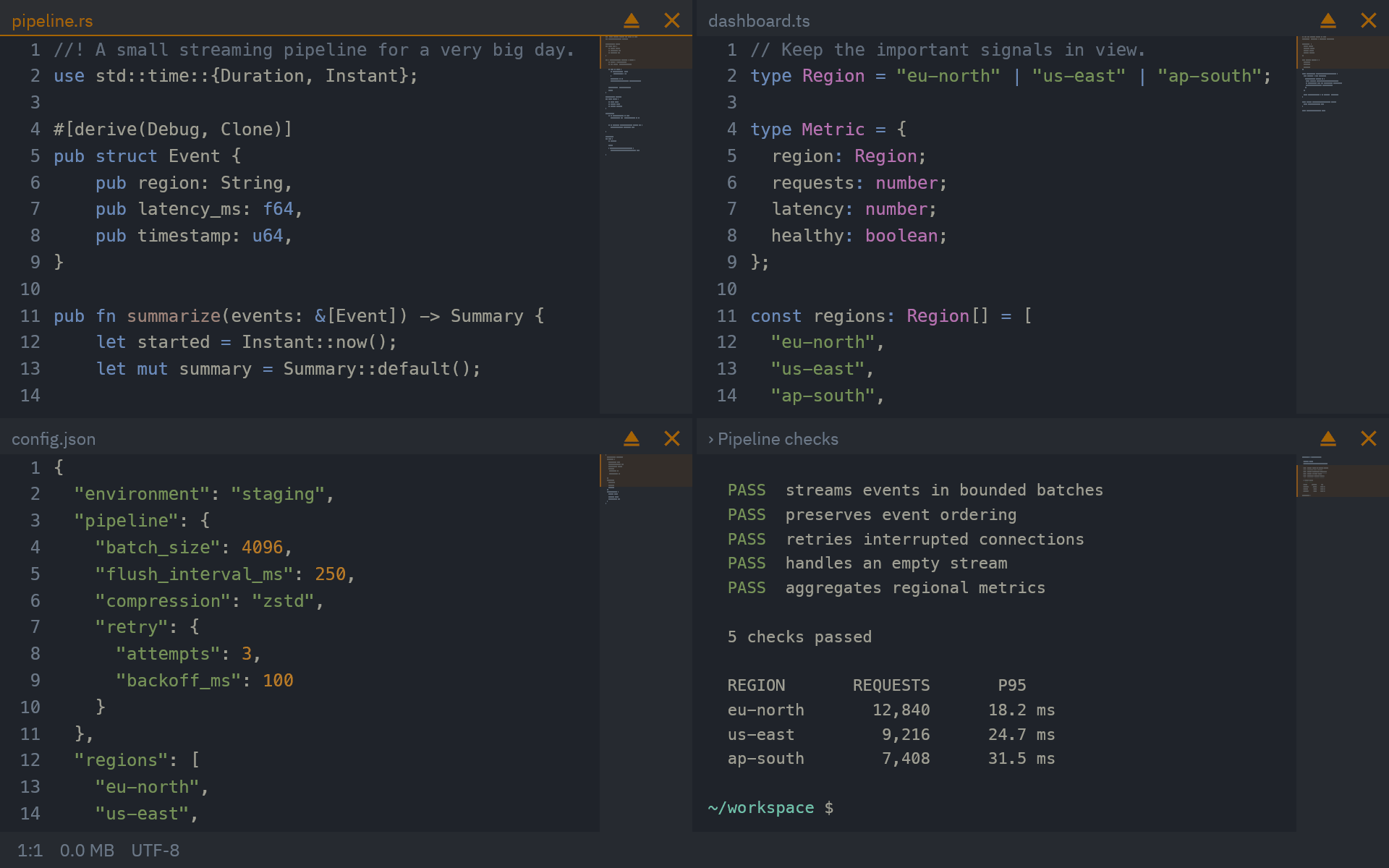Click line number 12 in config.json
Image resolution: width=1389 pixels, height=868 pixels.
(x=30, y=760)
